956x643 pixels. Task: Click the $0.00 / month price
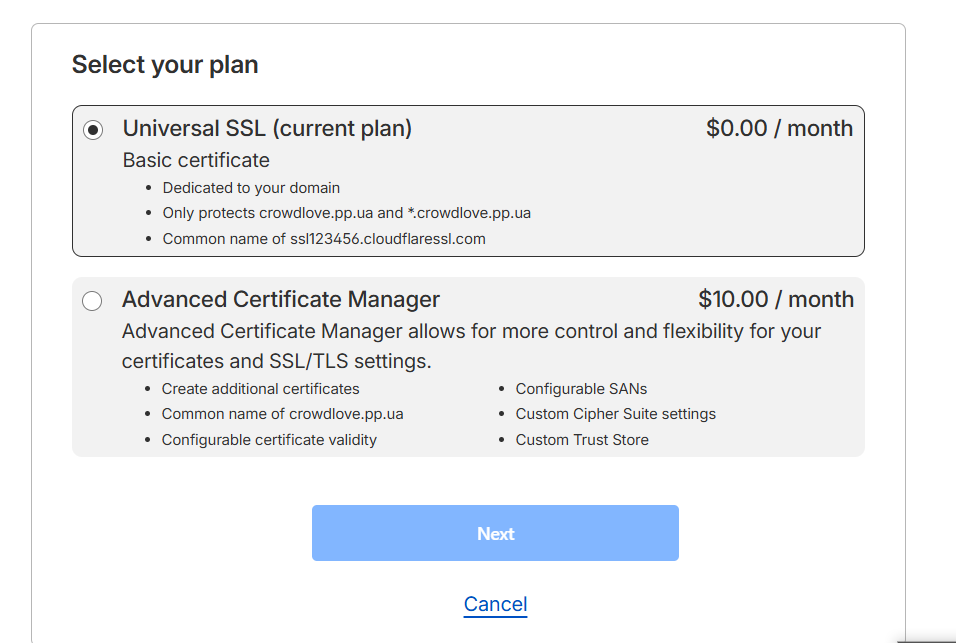(779, 129)
